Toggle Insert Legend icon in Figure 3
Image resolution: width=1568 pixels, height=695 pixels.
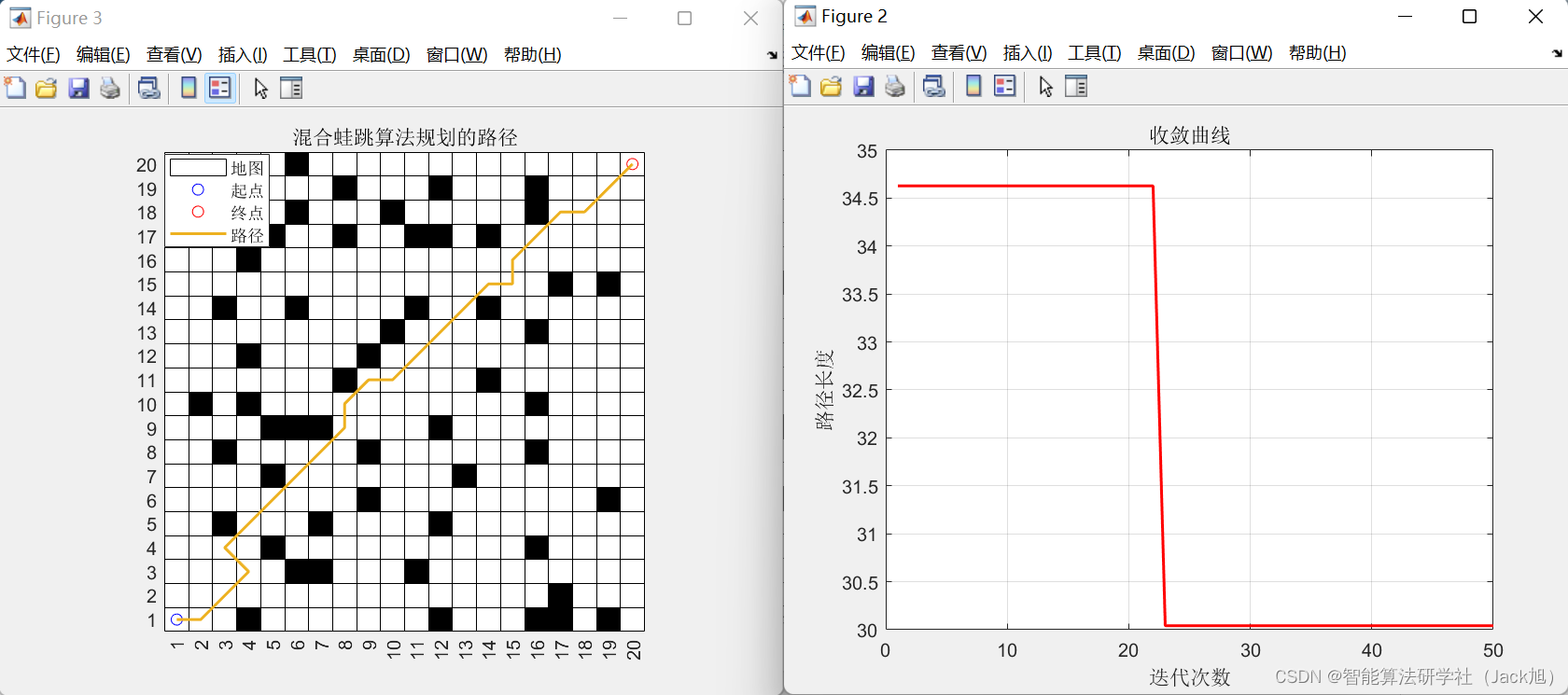point(220,89)
